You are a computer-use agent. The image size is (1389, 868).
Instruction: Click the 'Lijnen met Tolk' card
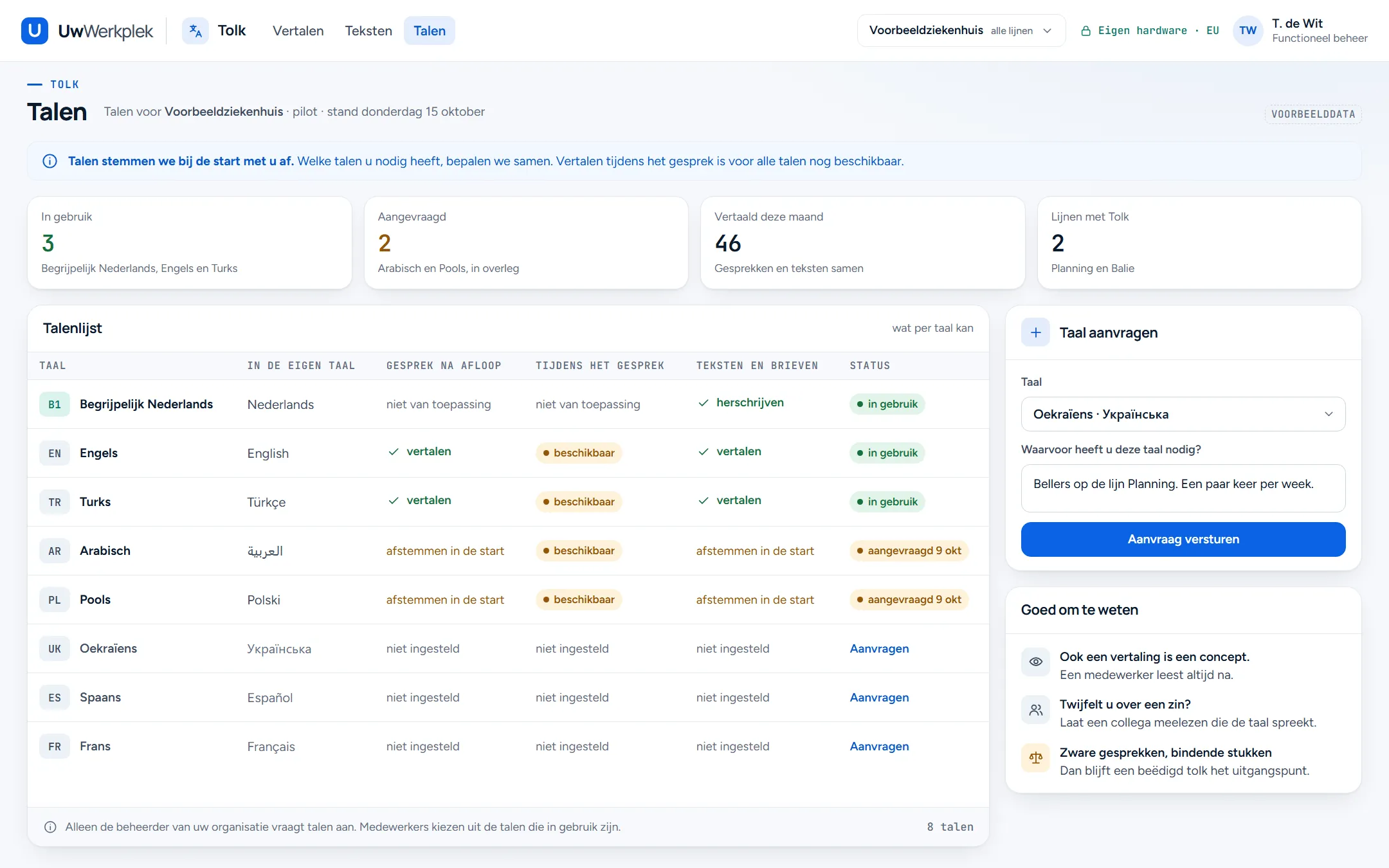(1199, 242)
